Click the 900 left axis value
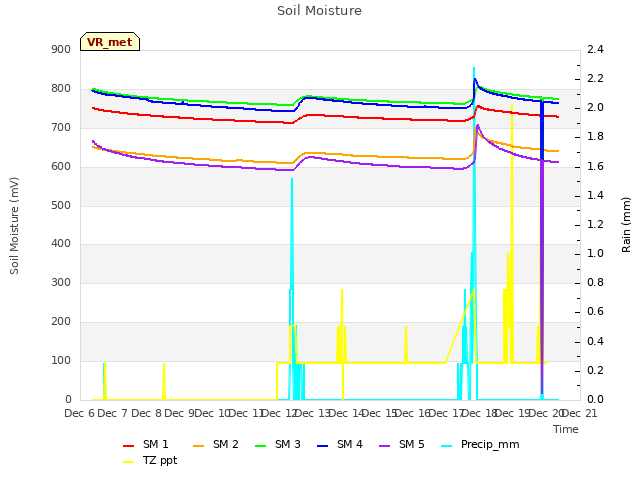The height and width of the screenshot is (480, 640). click(61, 49)
